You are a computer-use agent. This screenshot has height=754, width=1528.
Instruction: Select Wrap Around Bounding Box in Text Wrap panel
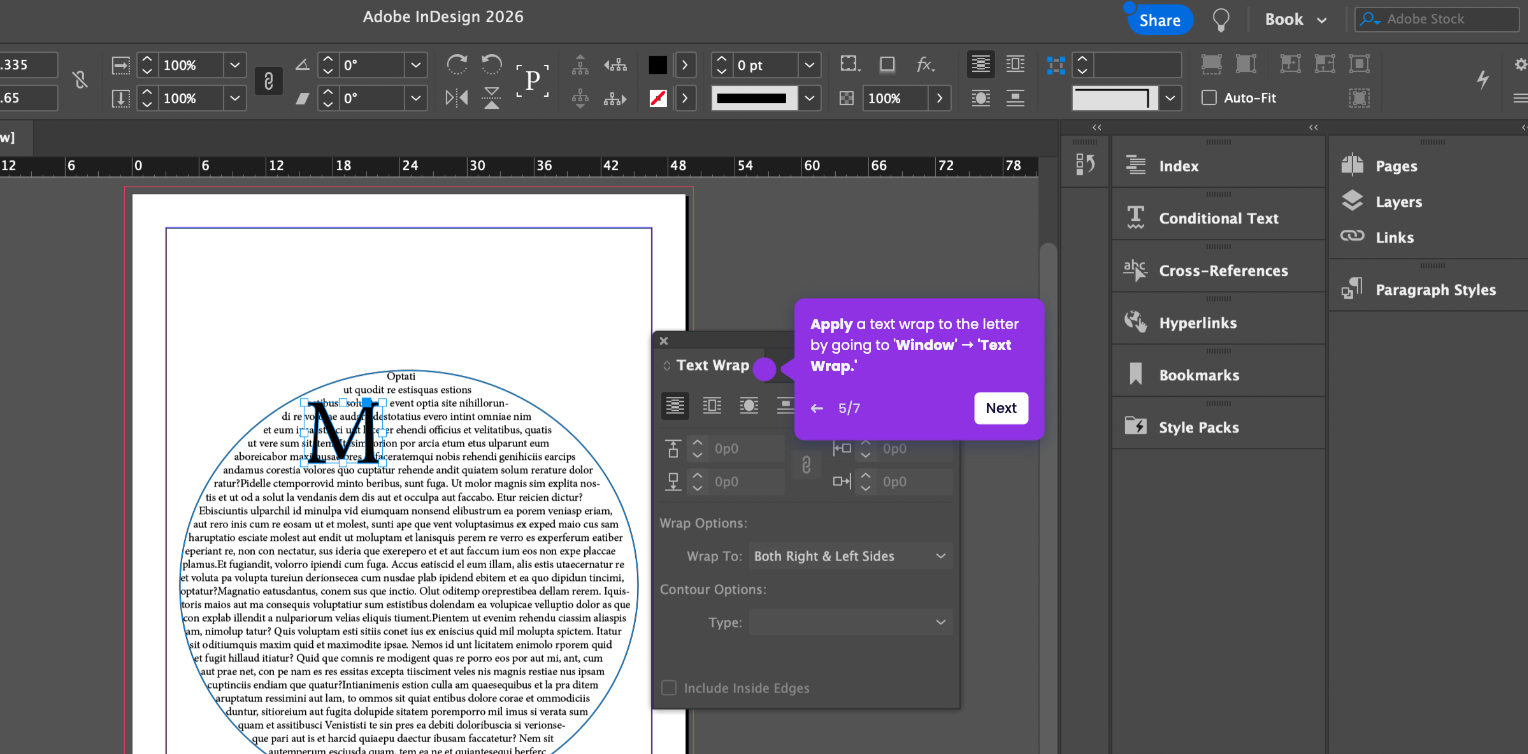[712, 406]
